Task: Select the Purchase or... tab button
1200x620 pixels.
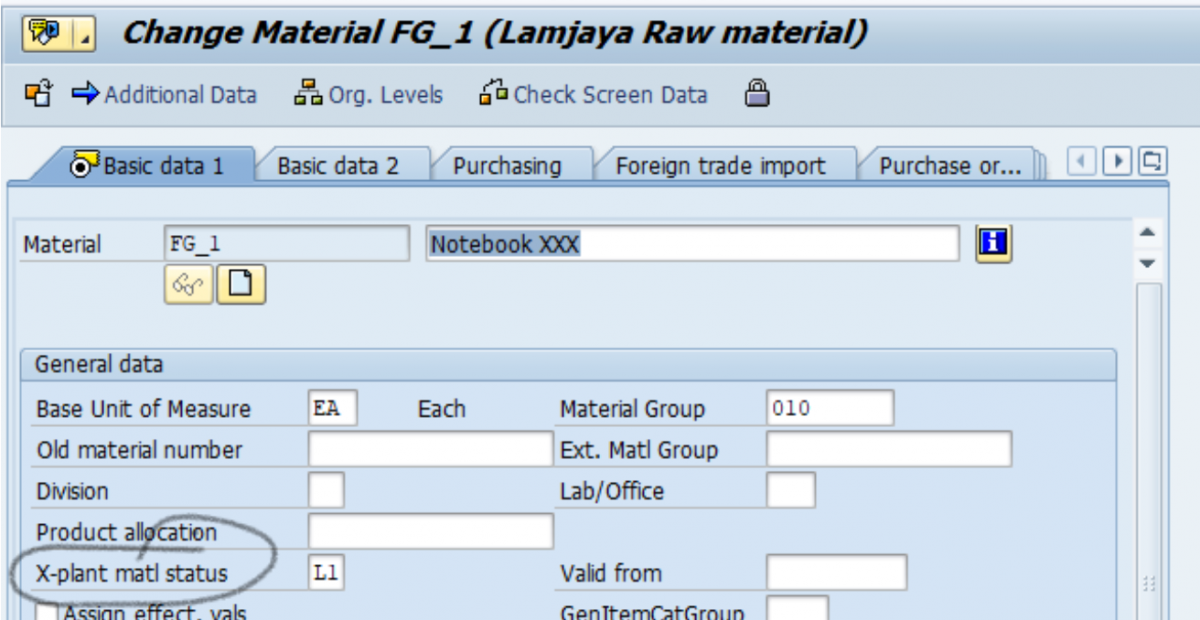Action: click(x=948, y=167)
